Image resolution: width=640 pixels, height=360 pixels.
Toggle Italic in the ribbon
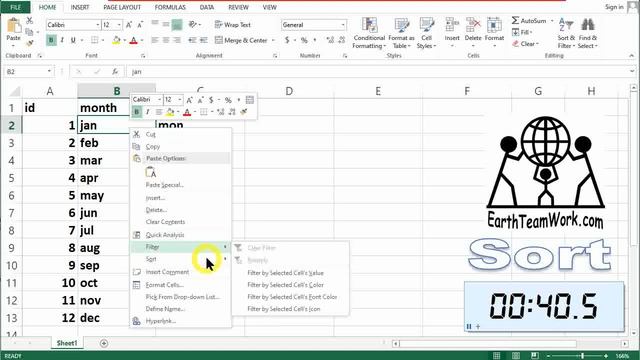(62, 40)
